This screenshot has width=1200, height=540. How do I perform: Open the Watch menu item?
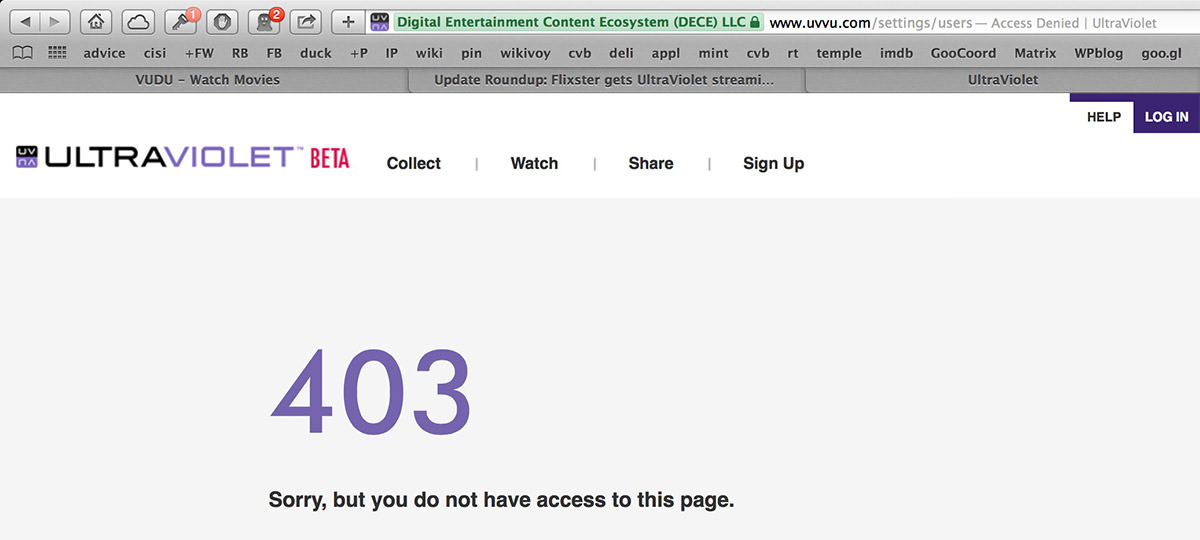click(x=534, y=163)
